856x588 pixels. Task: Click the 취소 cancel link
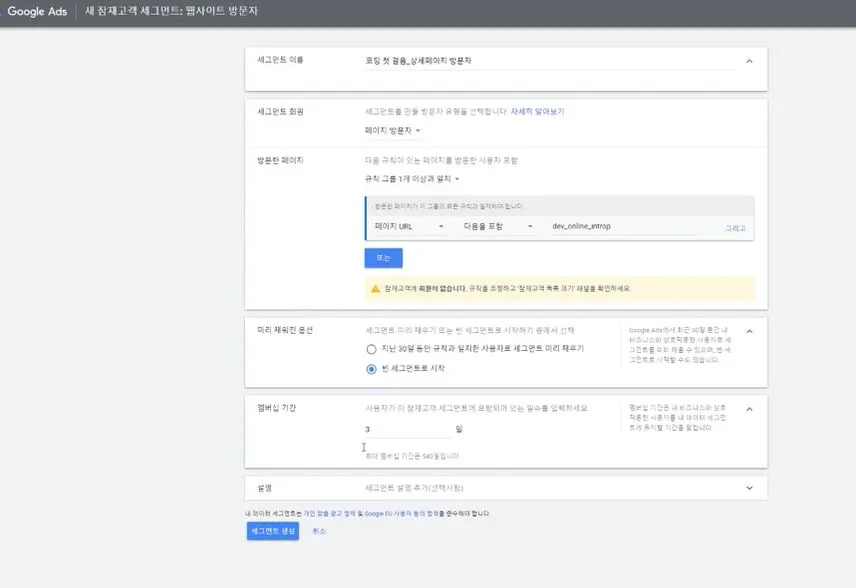pyautogui.click(x=318, y=533)
